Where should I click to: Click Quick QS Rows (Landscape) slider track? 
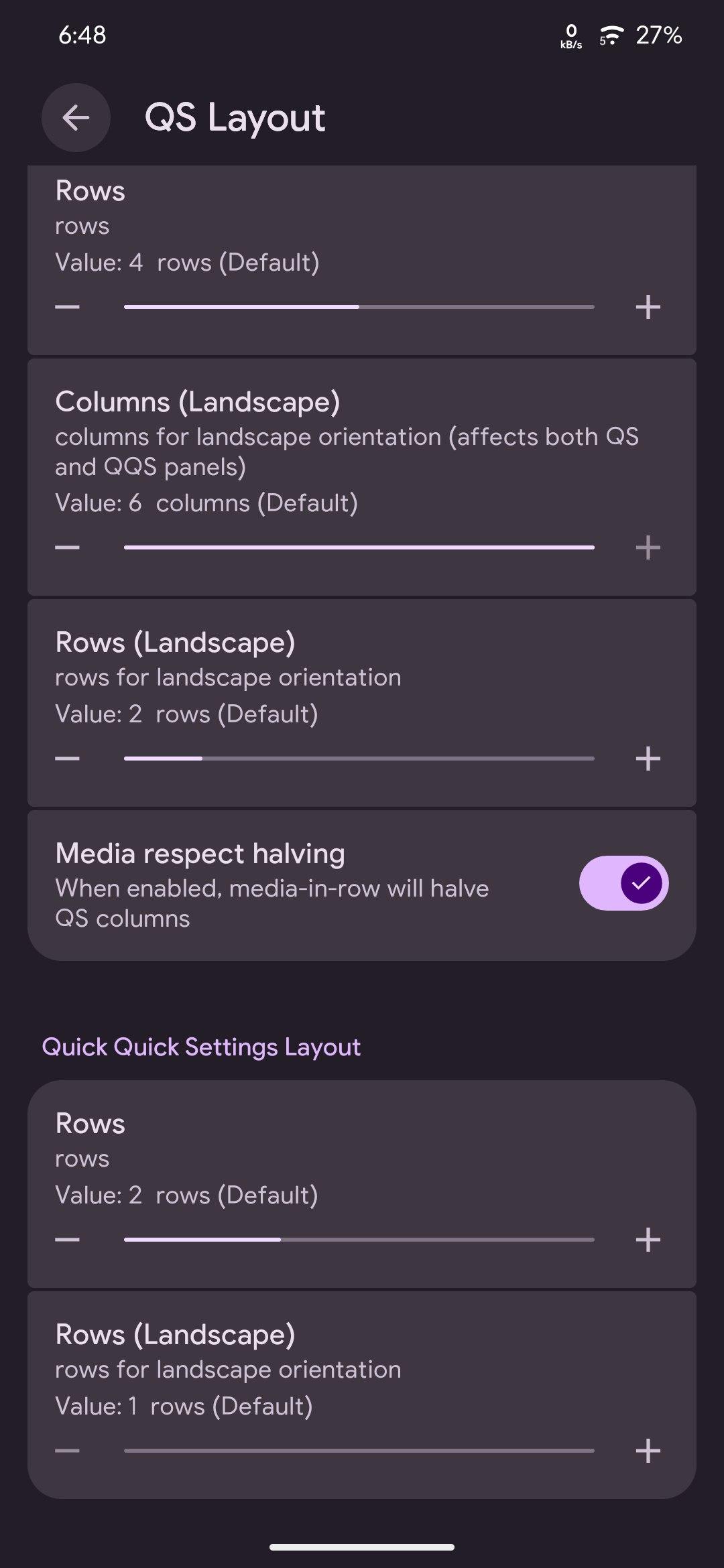pyautogui.click(x=359, y=1451)
